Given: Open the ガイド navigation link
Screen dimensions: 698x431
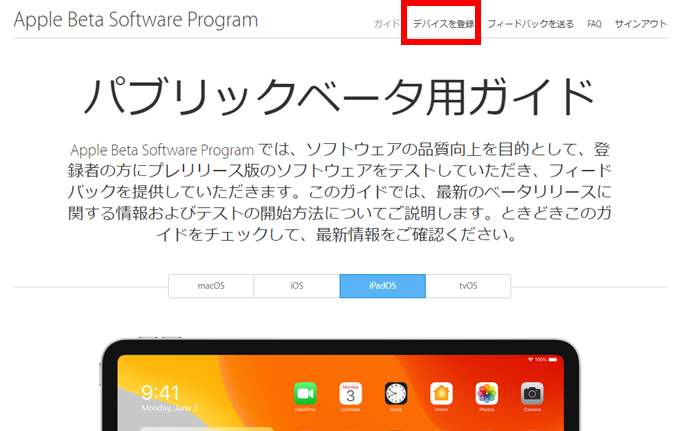Looking at the screenshot, I should [x=386, y=24].
